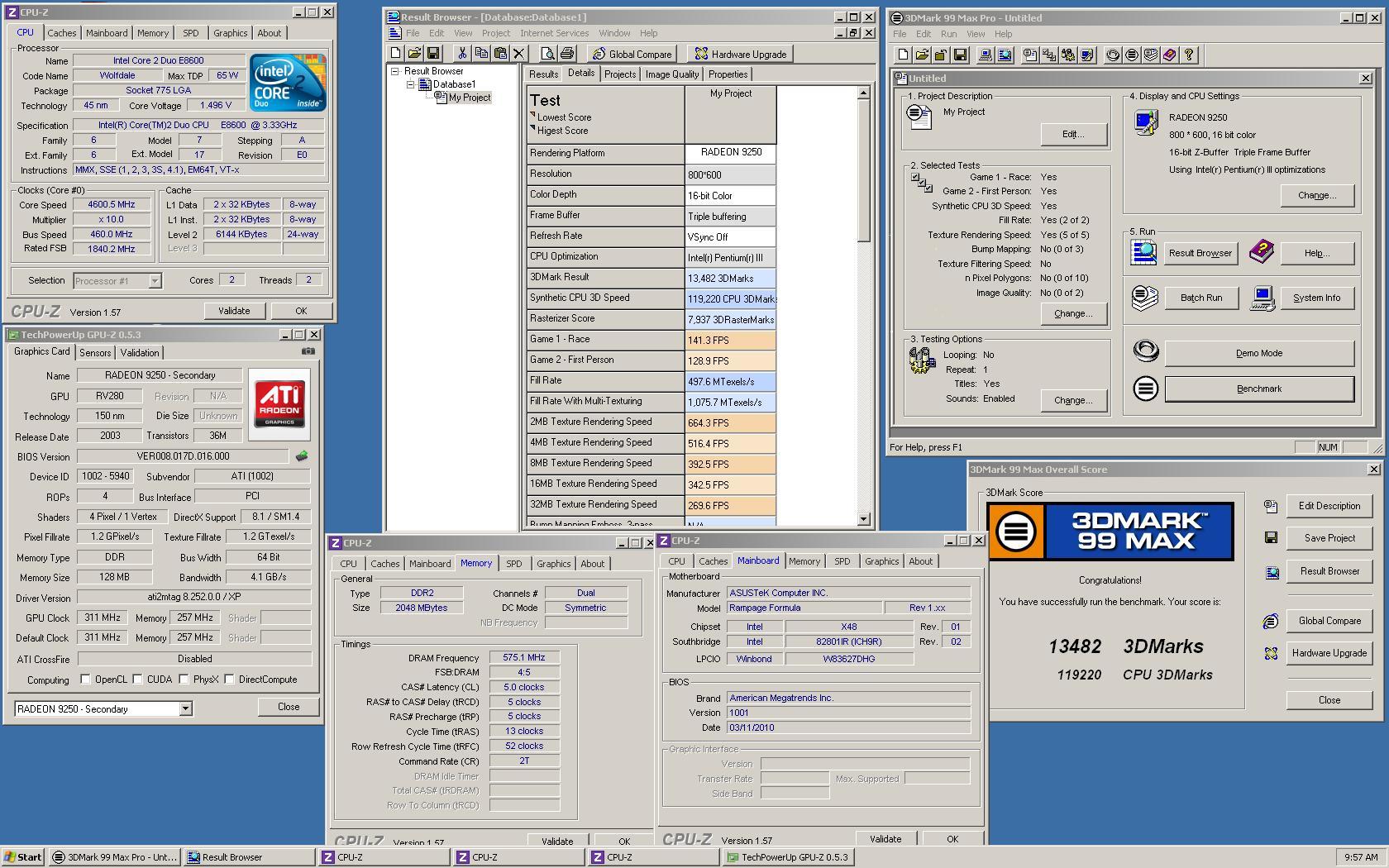Click Benchmark run icon in 3DMark toolbar
Screen dimensions: 1389x868
pyautogui.click(x=1132, y=55)
